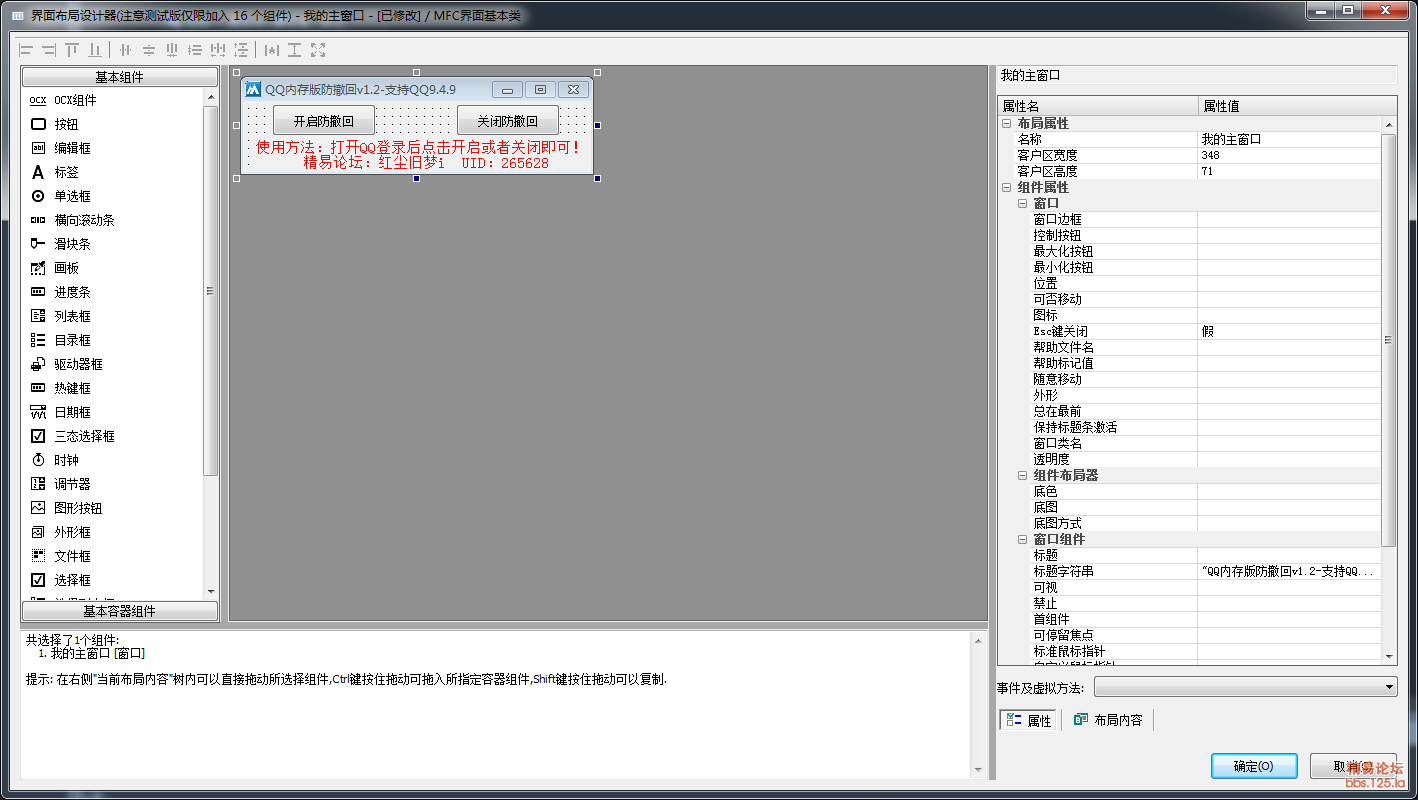
Task: Click the 基本组件 section header
Action: (119, 77)
